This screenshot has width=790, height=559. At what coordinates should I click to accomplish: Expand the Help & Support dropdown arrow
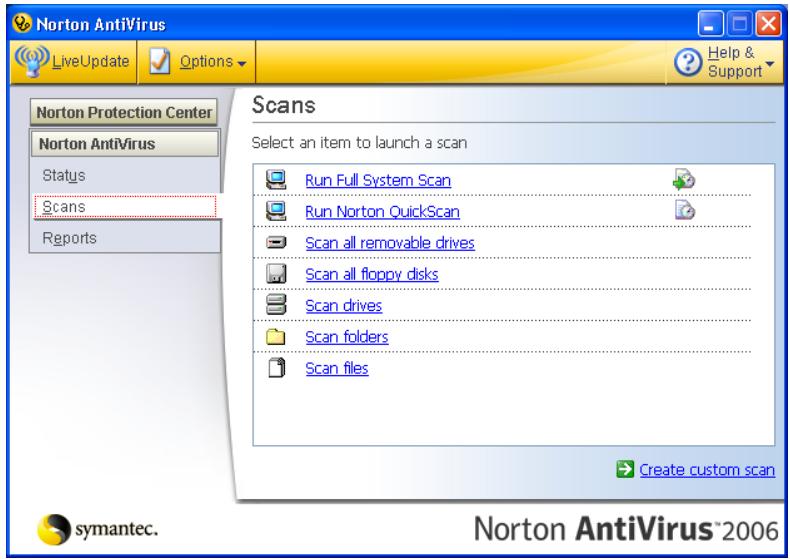point(769,63)
